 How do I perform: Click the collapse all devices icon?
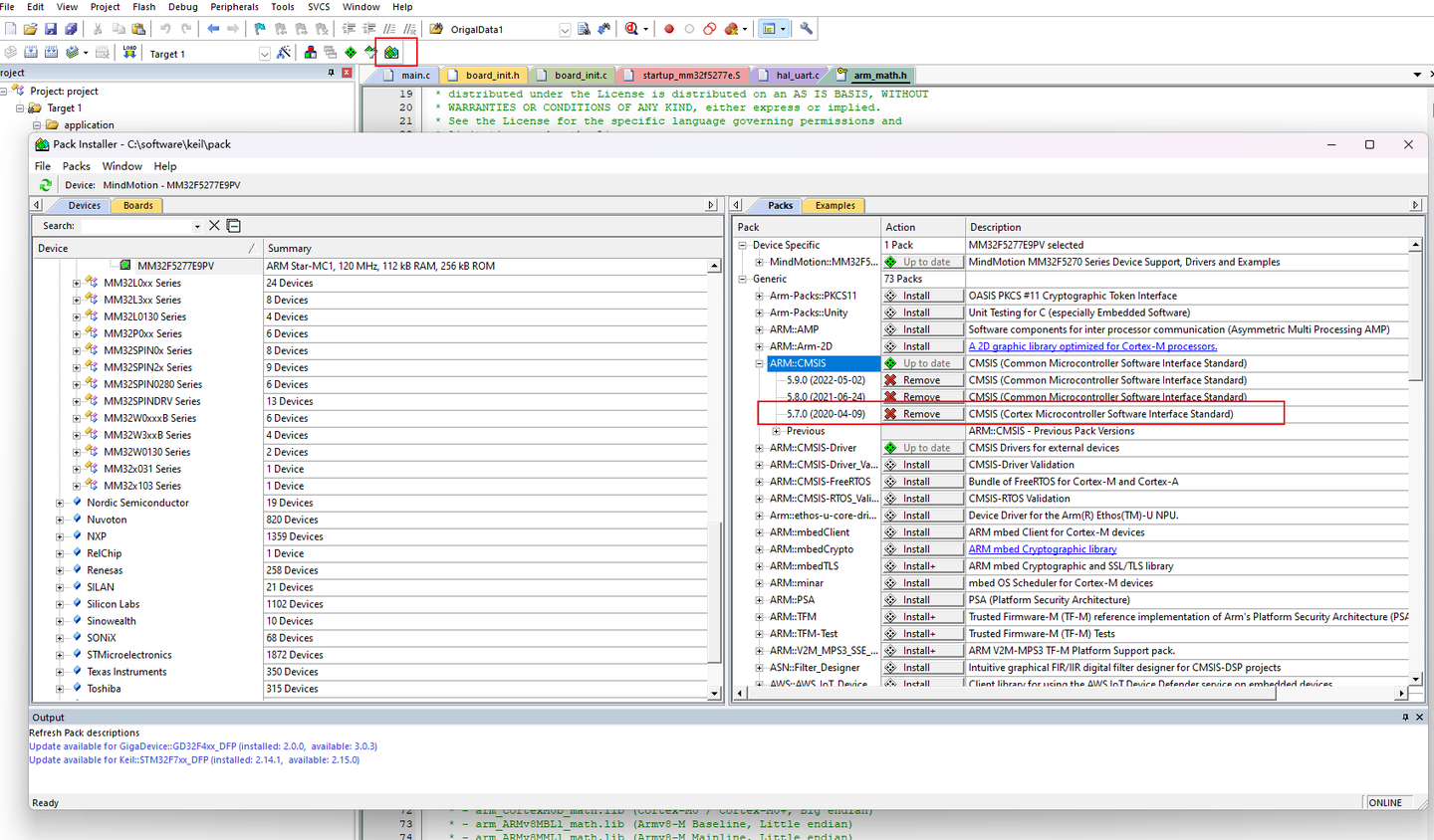(x=234, y=226)
